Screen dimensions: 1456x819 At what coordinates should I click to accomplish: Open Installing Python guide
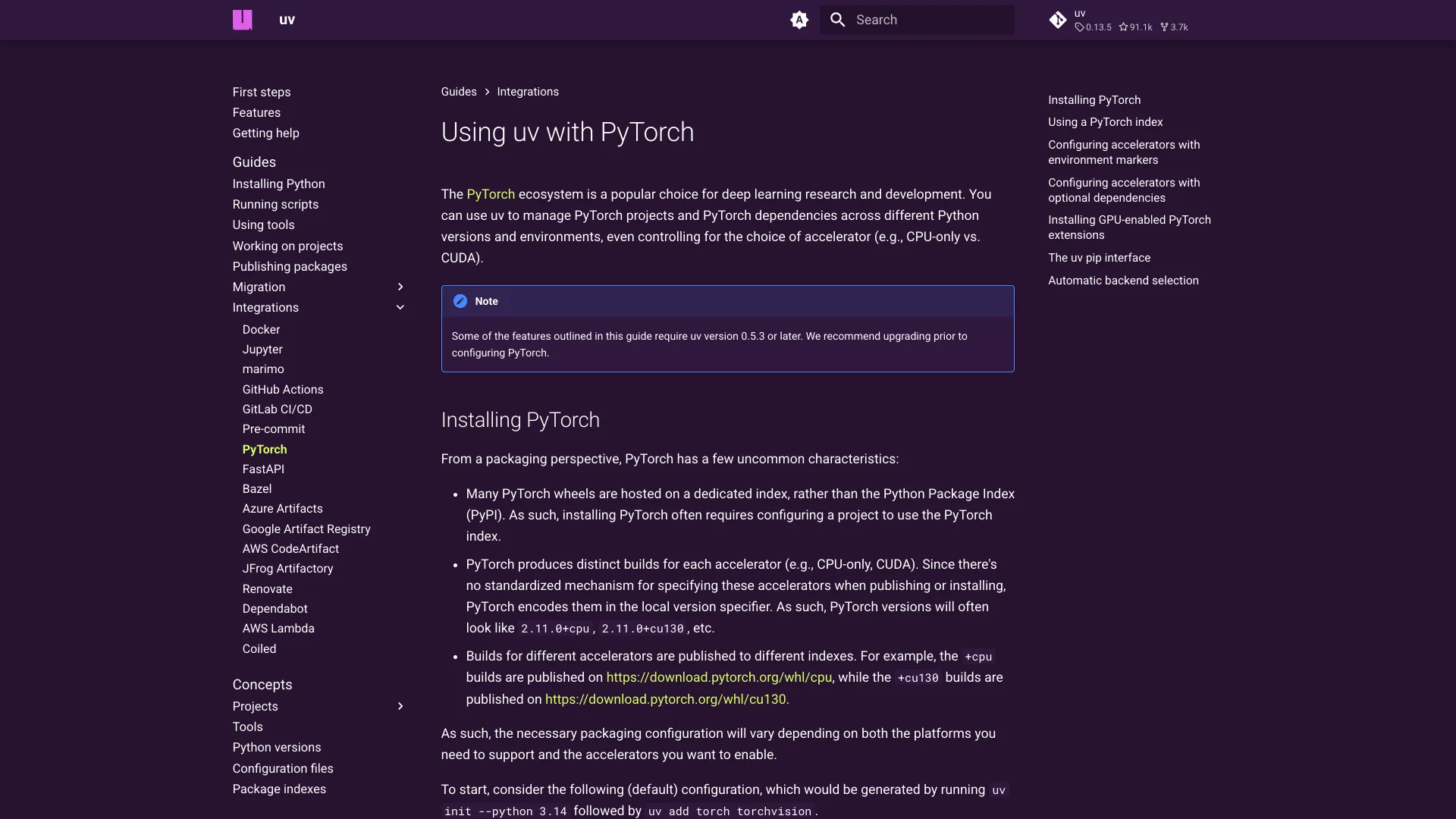tap(279, 184)
